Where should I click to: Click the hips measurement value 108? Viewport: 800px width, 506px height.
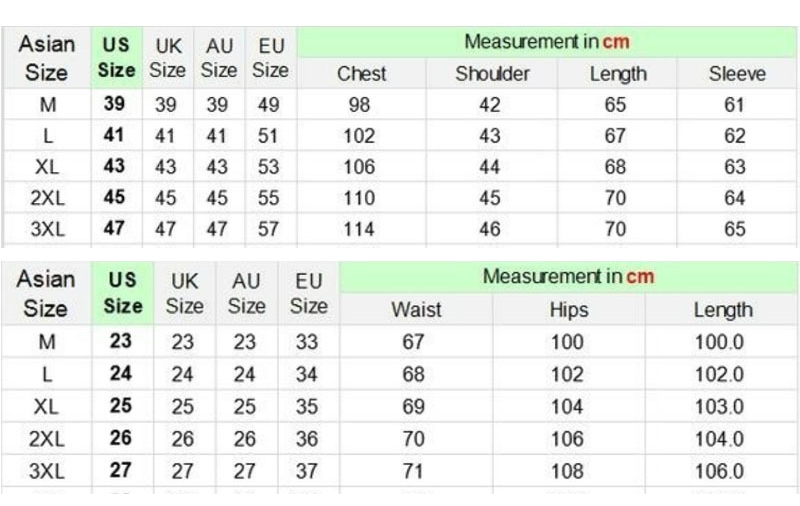[x=567, y=470]
